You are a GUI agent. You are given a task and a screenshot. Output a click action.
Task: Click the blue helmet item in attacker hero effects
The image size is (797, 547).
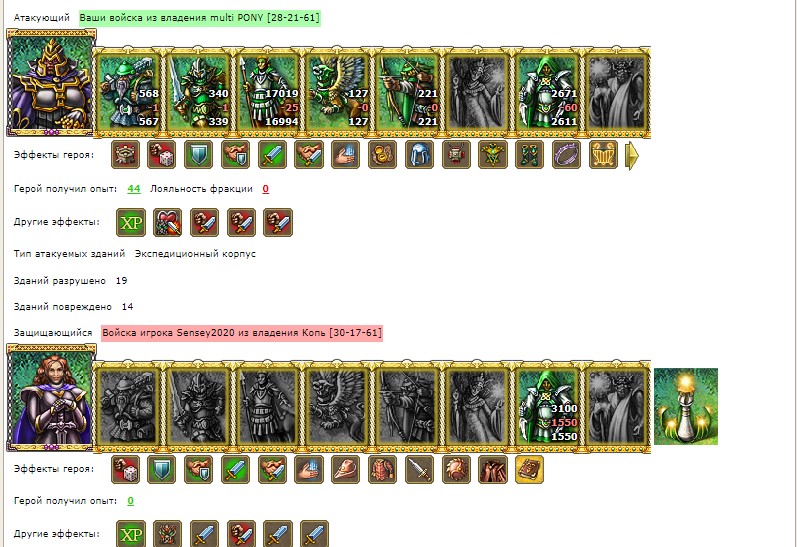click(419, 155)
